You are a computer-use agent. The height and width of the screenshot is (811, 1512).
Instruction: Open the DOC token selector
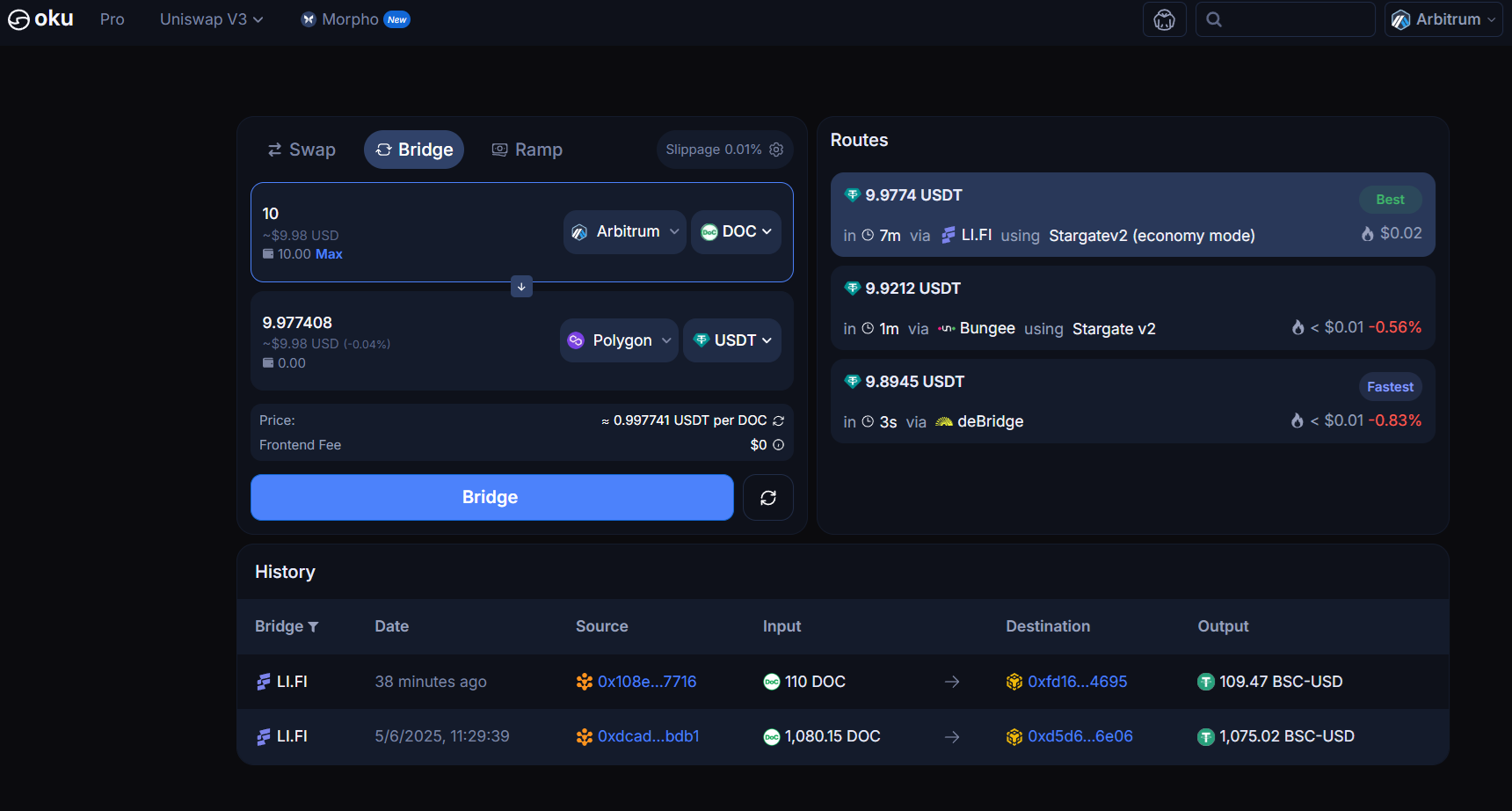point(736,232)
